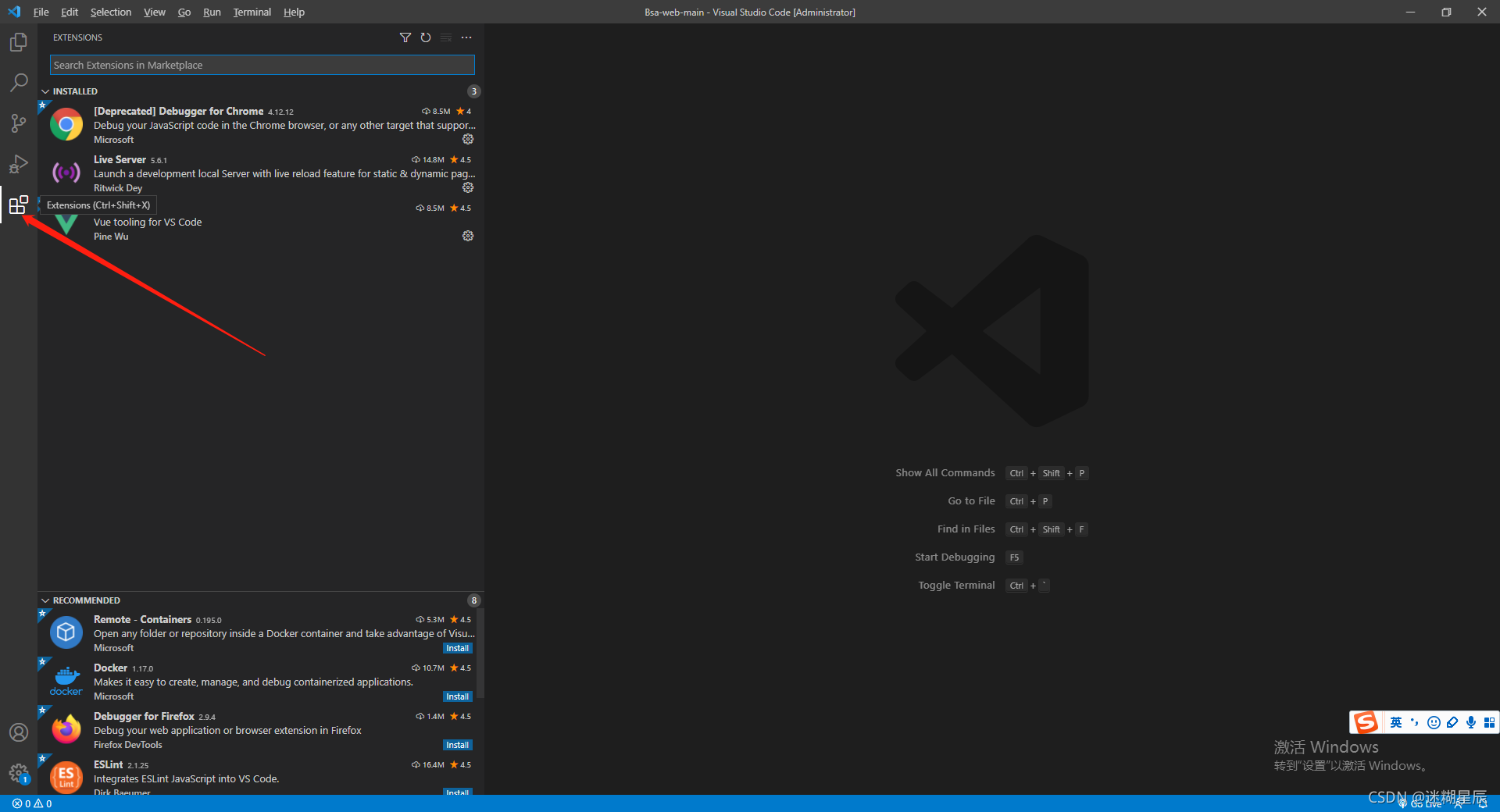1500x812 pixels.
Task: Click Live Server download count 14.8M
Action: click(428, 160)
